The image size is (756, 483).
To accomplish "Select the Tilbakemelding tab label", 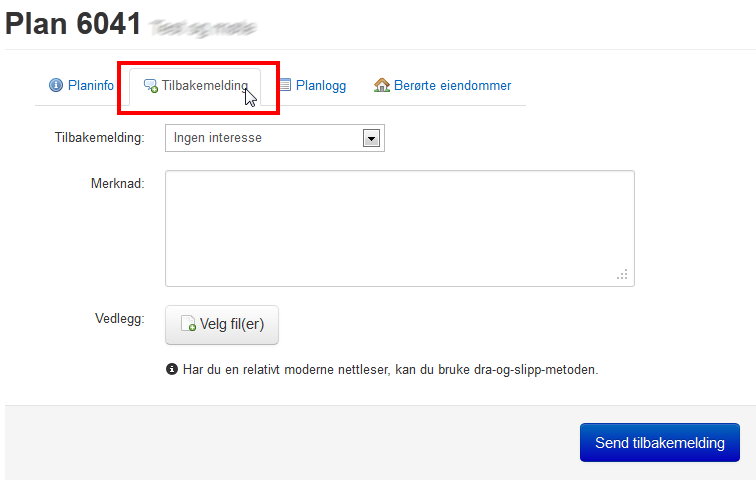I will click(x=204, y=86).
